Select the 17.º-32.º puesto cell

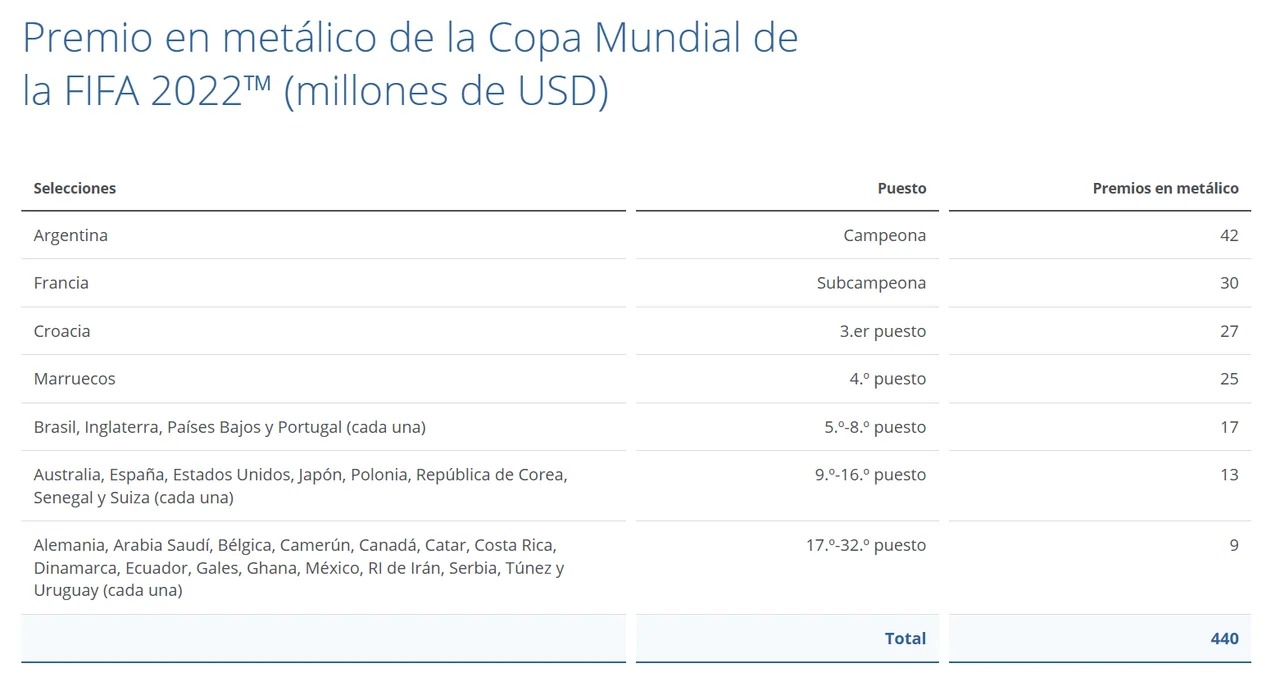click(x=866, y=545)
